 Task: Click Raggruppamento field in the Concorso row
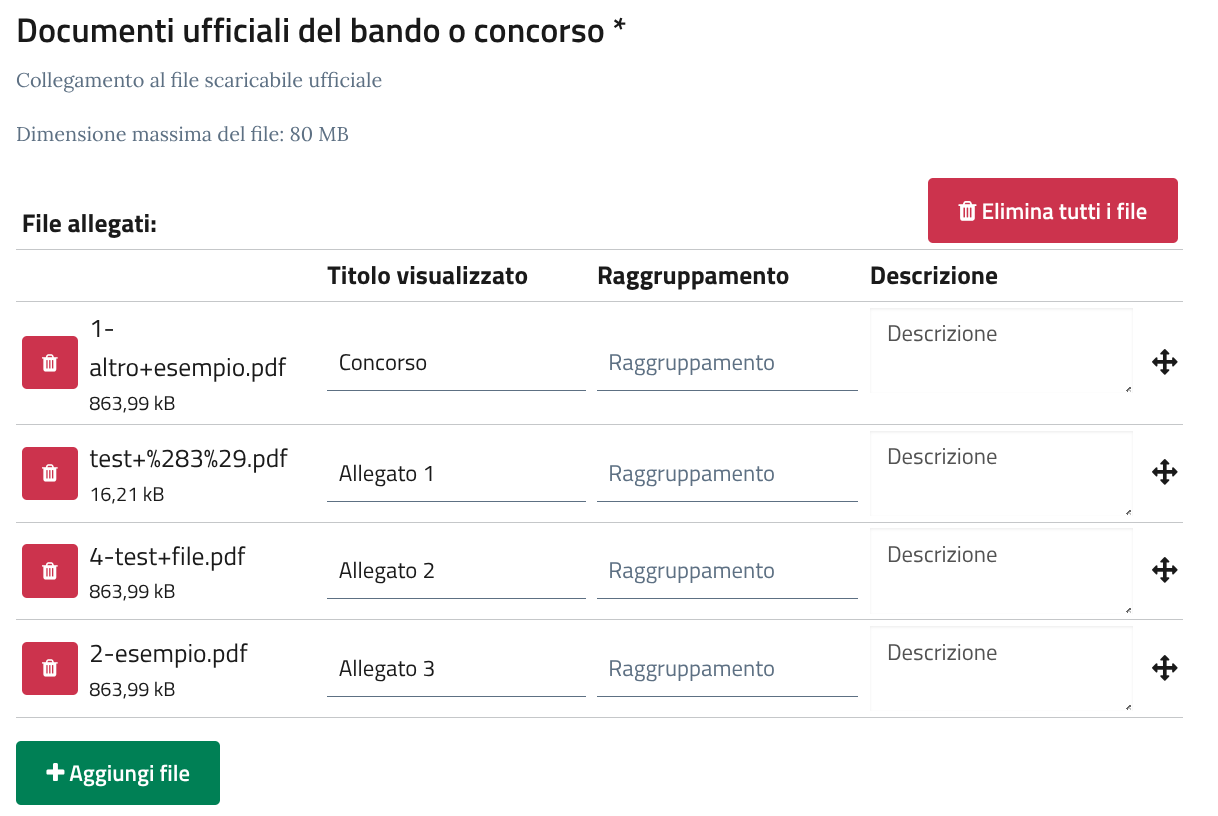[727, 363]
